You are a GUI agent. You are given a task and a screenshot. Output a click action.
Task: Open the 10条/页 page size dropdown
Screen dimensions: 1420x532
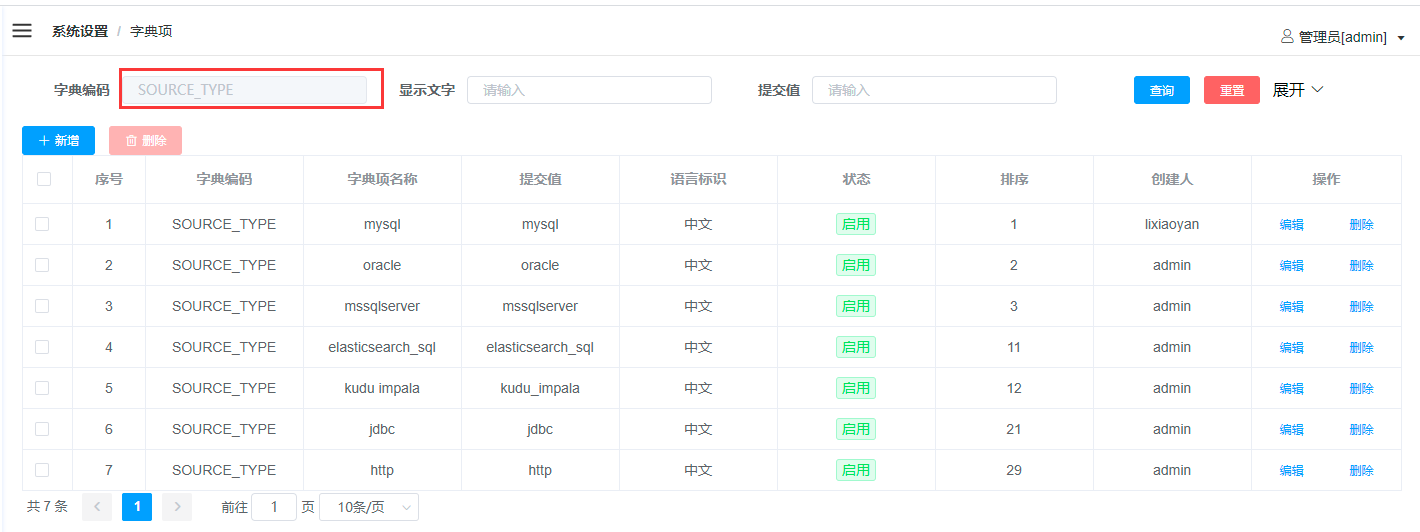[368, 507]
